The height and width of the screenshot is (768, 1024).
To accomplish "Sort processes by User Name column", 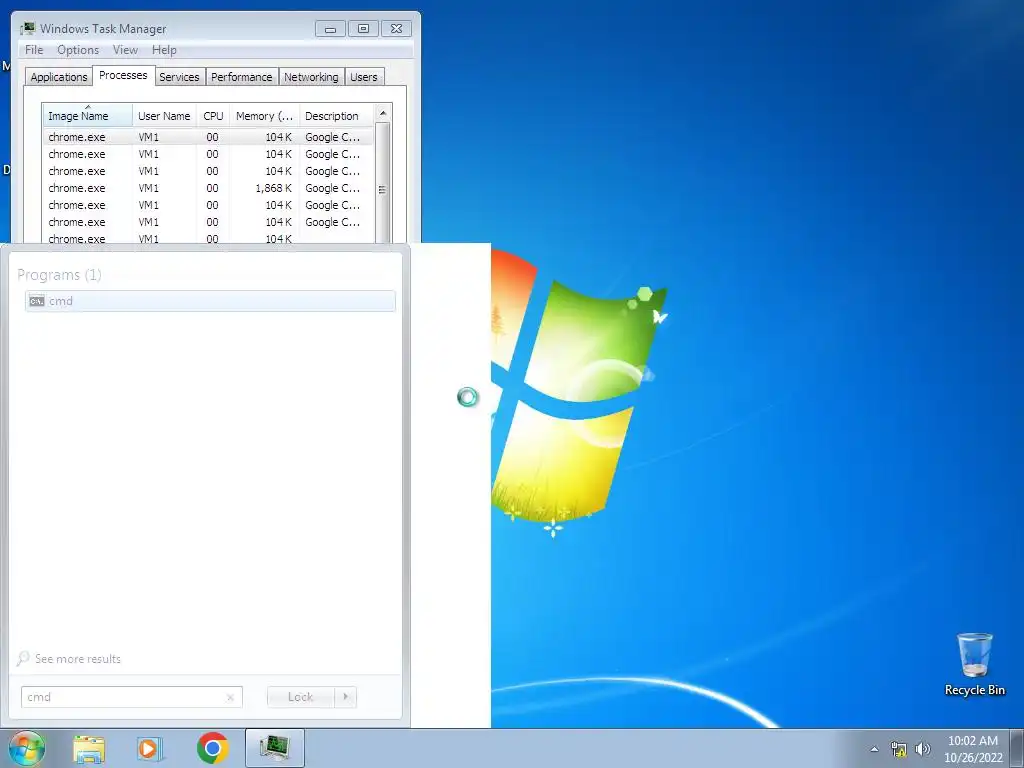I will 164,116.
